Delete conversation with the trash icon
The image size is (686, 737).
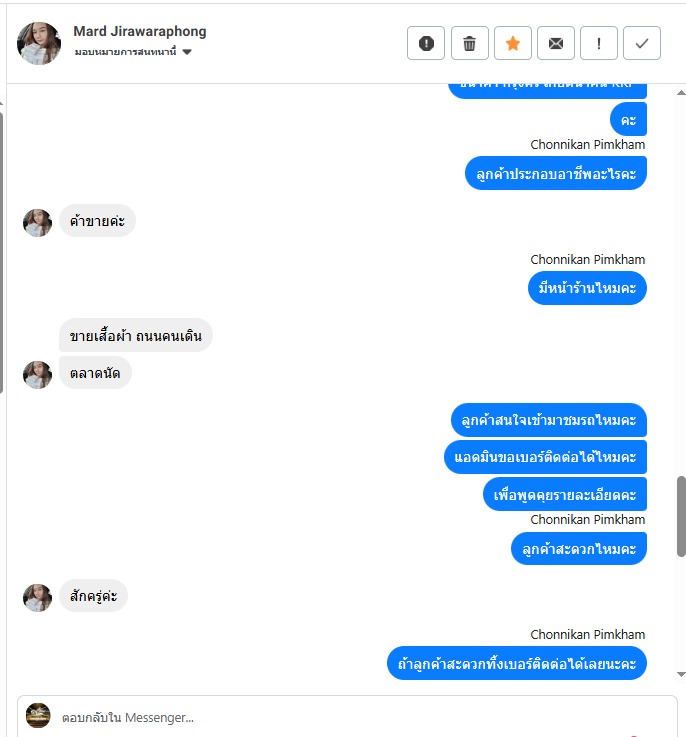click(x=469, y=43)
